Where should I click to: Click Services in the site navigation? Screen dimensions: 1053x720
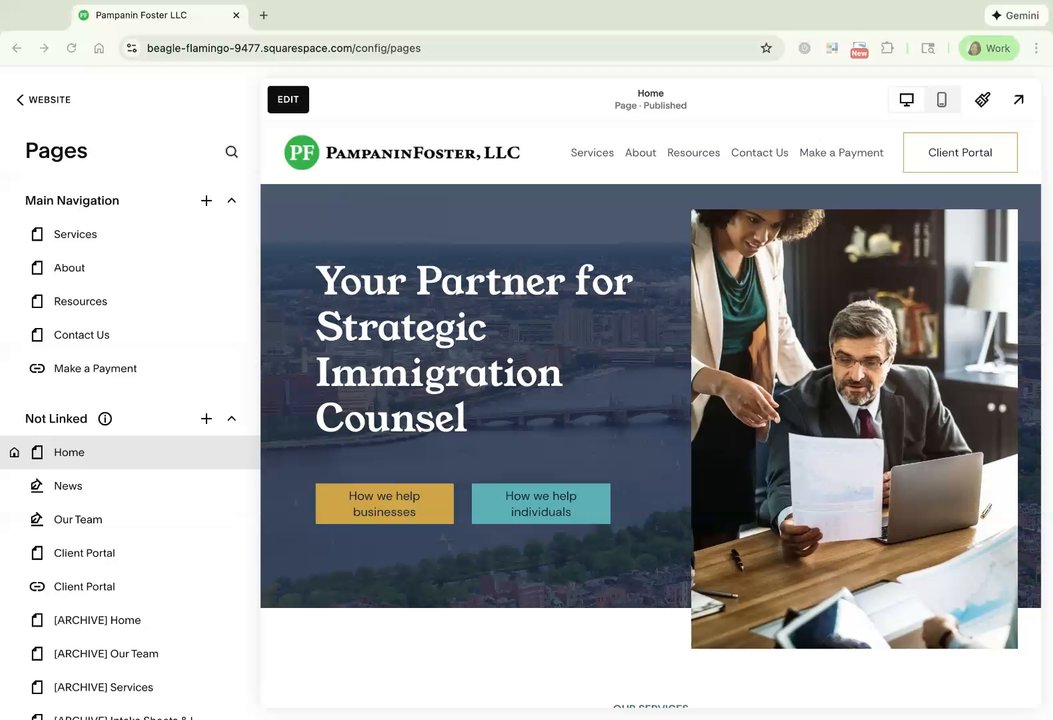click(592, 153)
